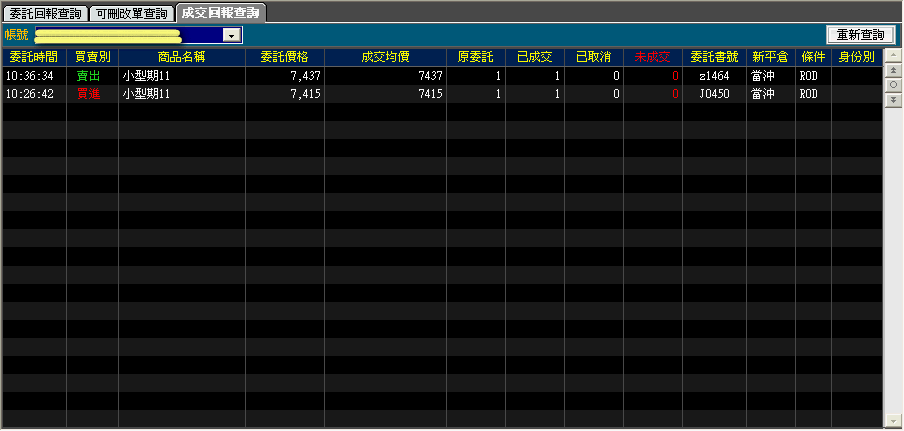Switch to the 可刪改單查詢 tab
This screenshot has height=431, width=904.
pos(132,13)
